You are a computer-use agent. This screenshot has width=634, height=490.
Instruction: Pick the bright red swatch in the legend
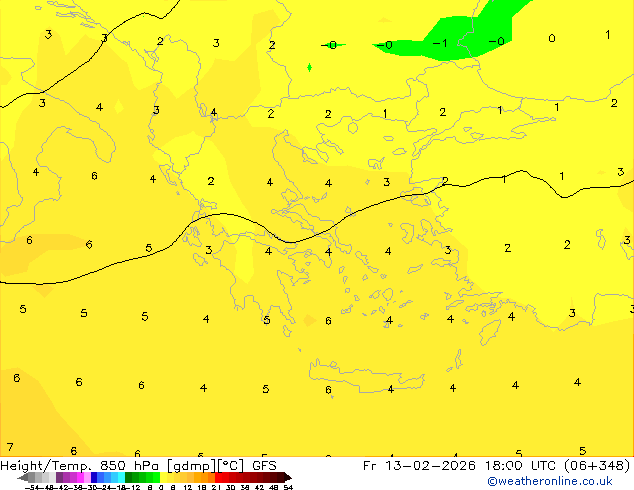point(218,477)
